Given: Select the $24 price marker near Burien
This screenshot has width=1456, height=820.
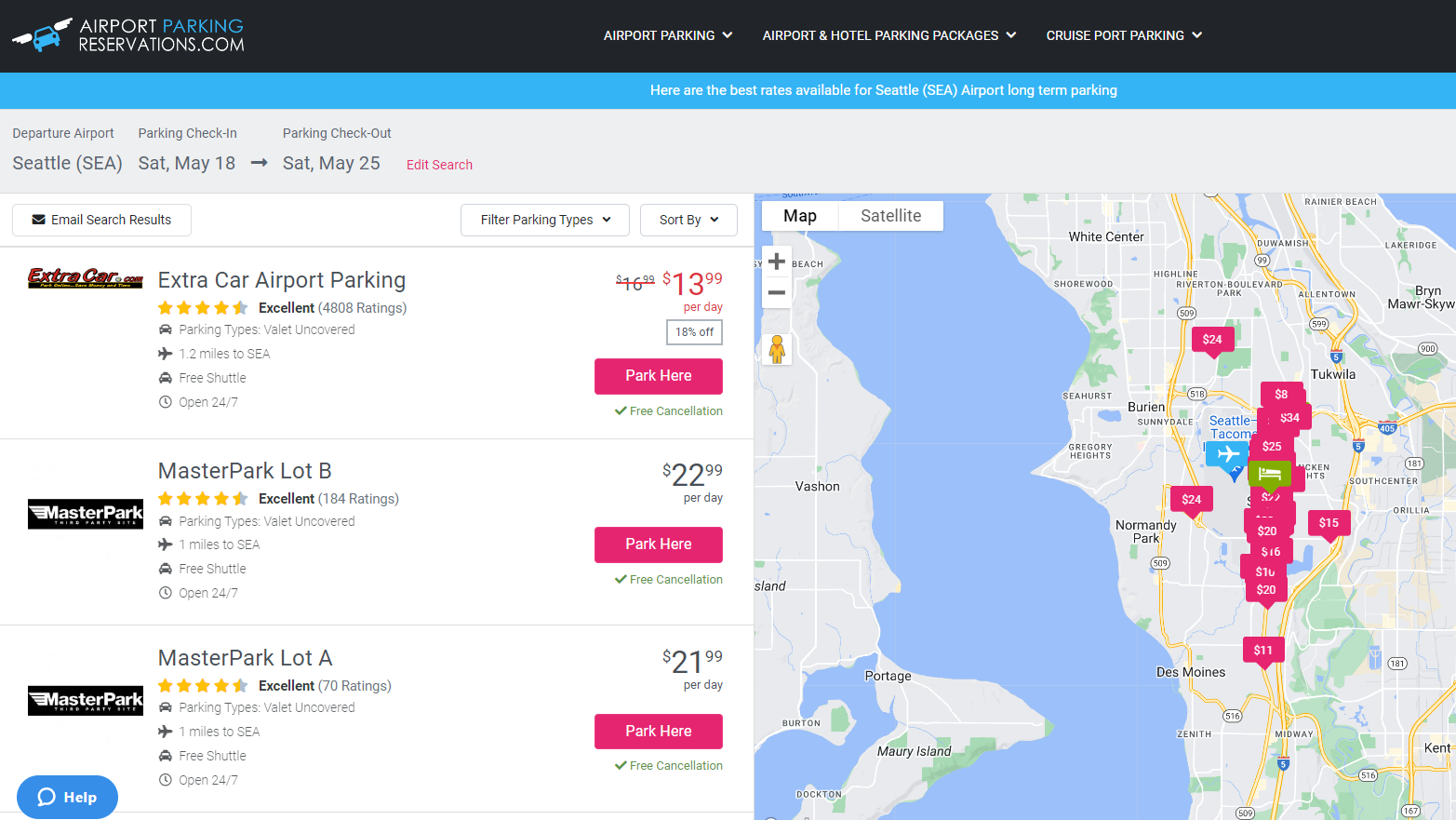Looking at the screenshot, I should coord(1192,500).
